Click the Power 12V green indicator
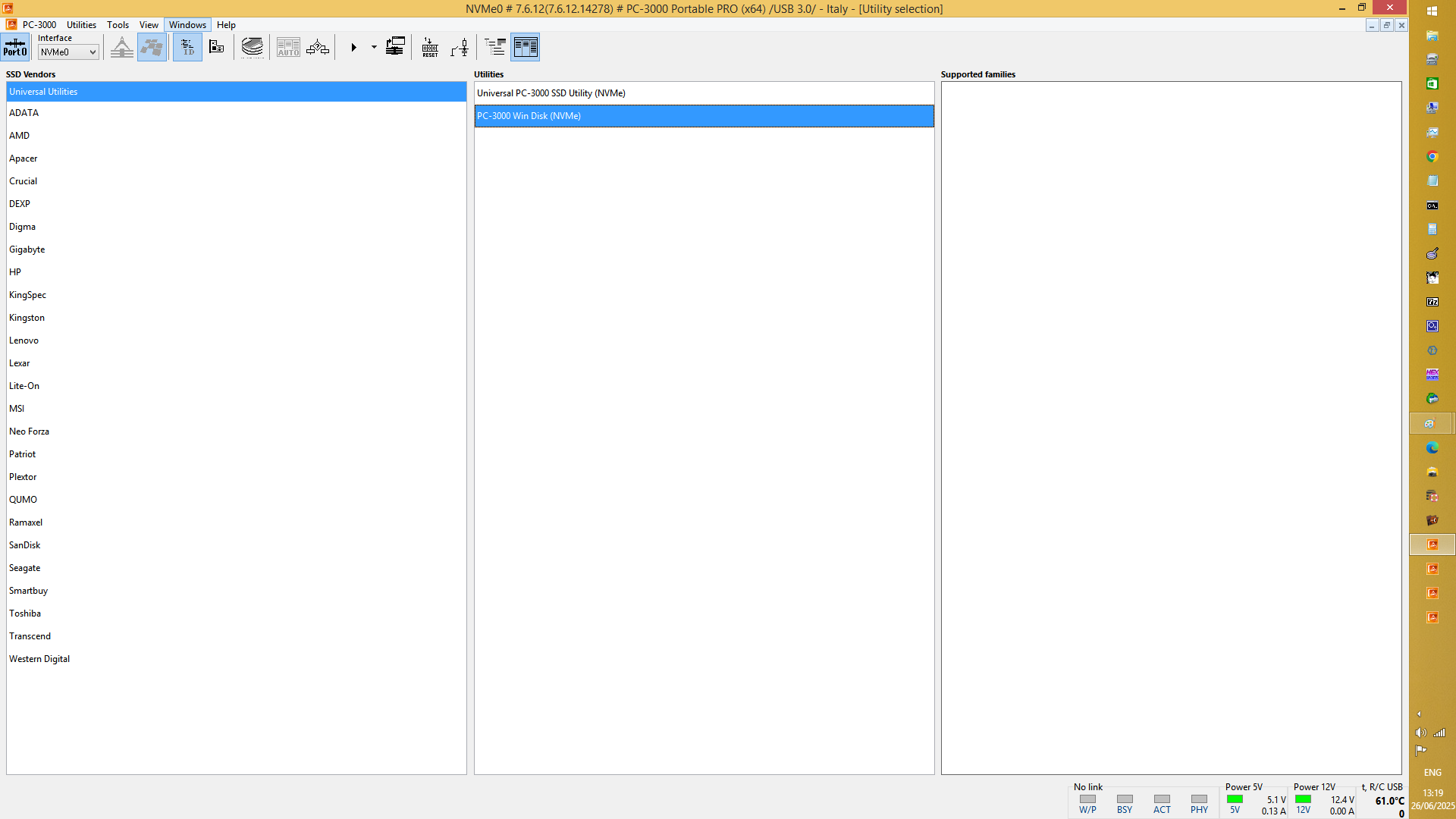The image size is (1456, 819). coord(1303,799)
